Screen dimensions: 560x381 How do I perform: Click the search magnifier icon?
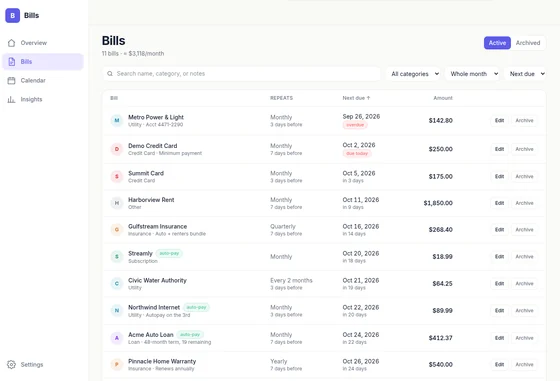click(x=110, y=74)
